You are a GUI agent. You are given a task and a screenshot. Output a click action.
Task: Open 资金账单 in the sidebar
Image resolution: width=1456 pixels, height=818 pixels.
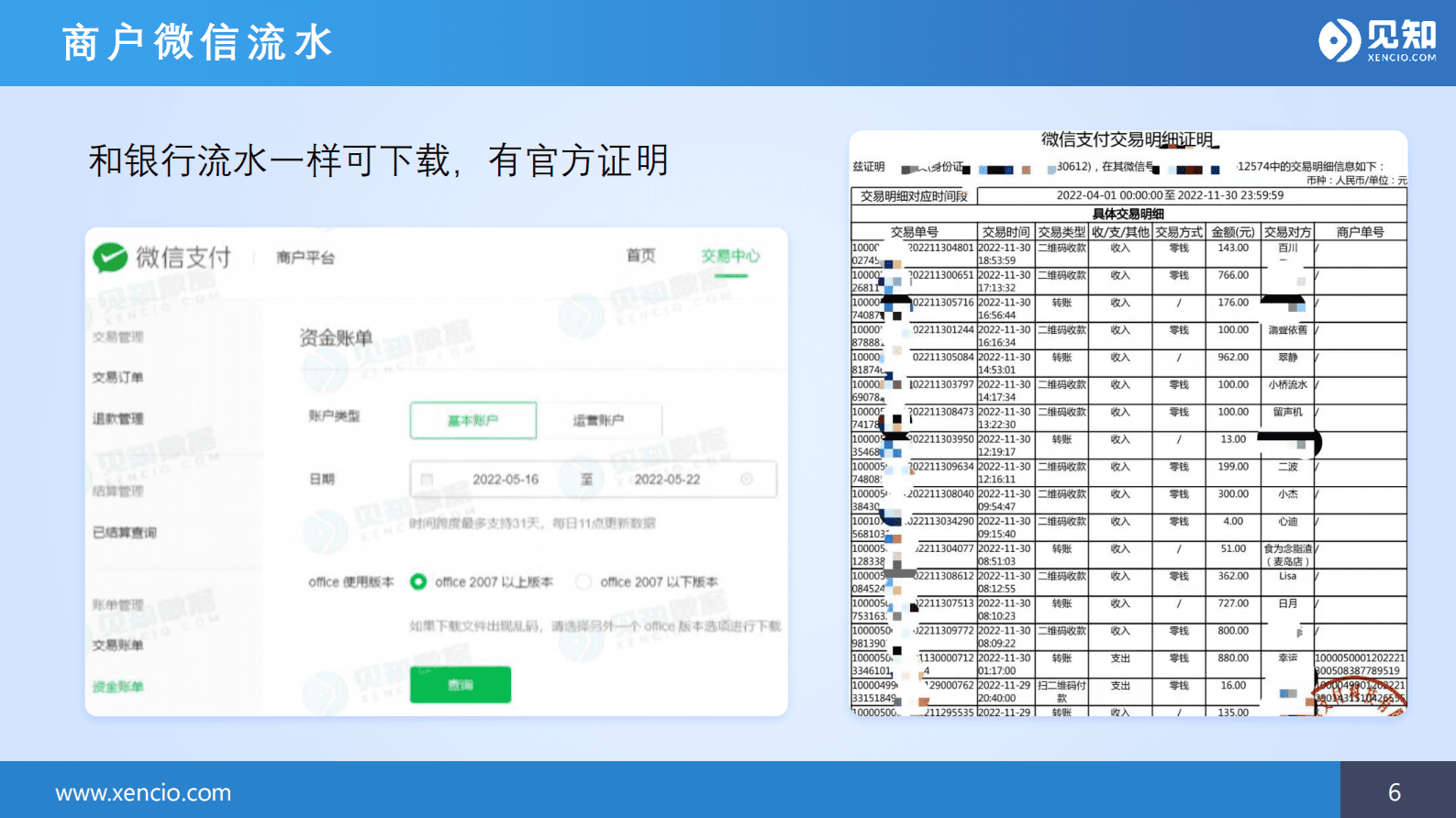point(117,687)
